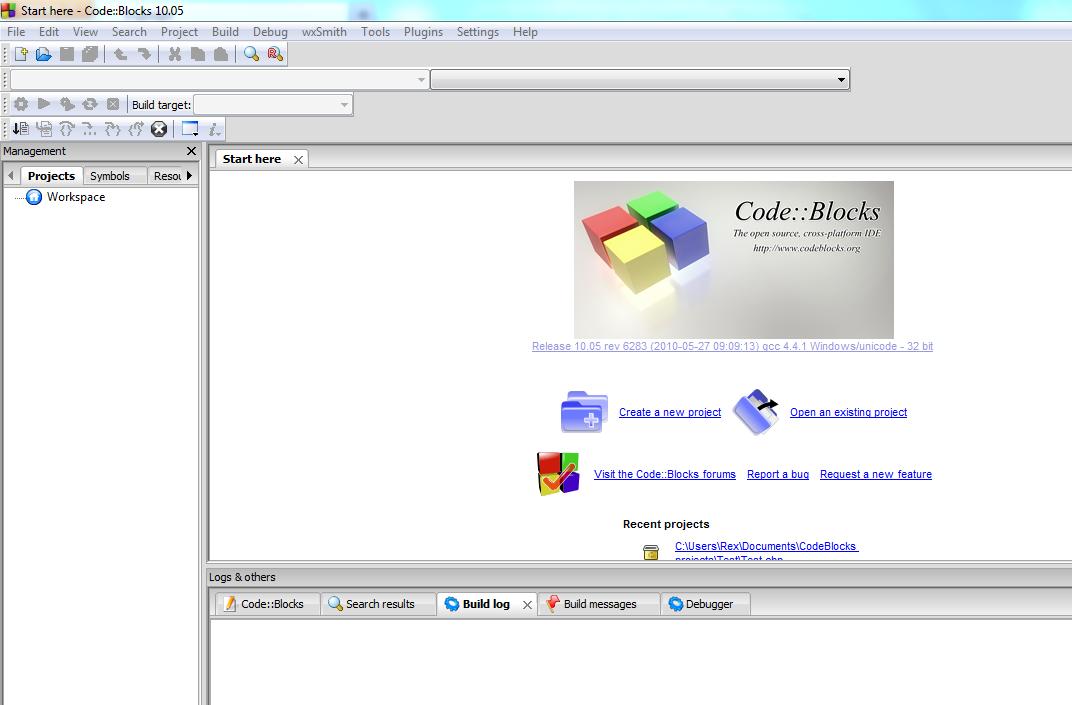Switch to the Resources tab
Viewport: 1072px width, 705px height.
168,176
